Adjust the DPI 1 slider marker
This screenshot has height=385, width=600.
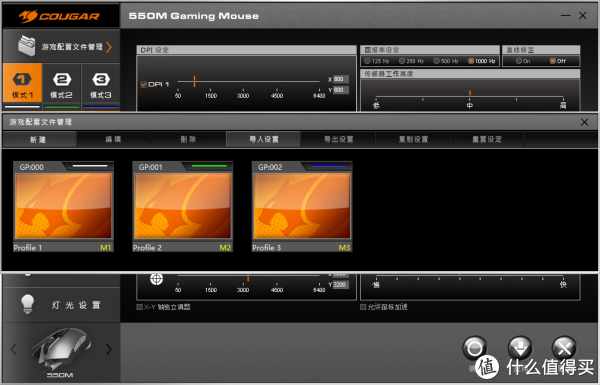(194, 81)
